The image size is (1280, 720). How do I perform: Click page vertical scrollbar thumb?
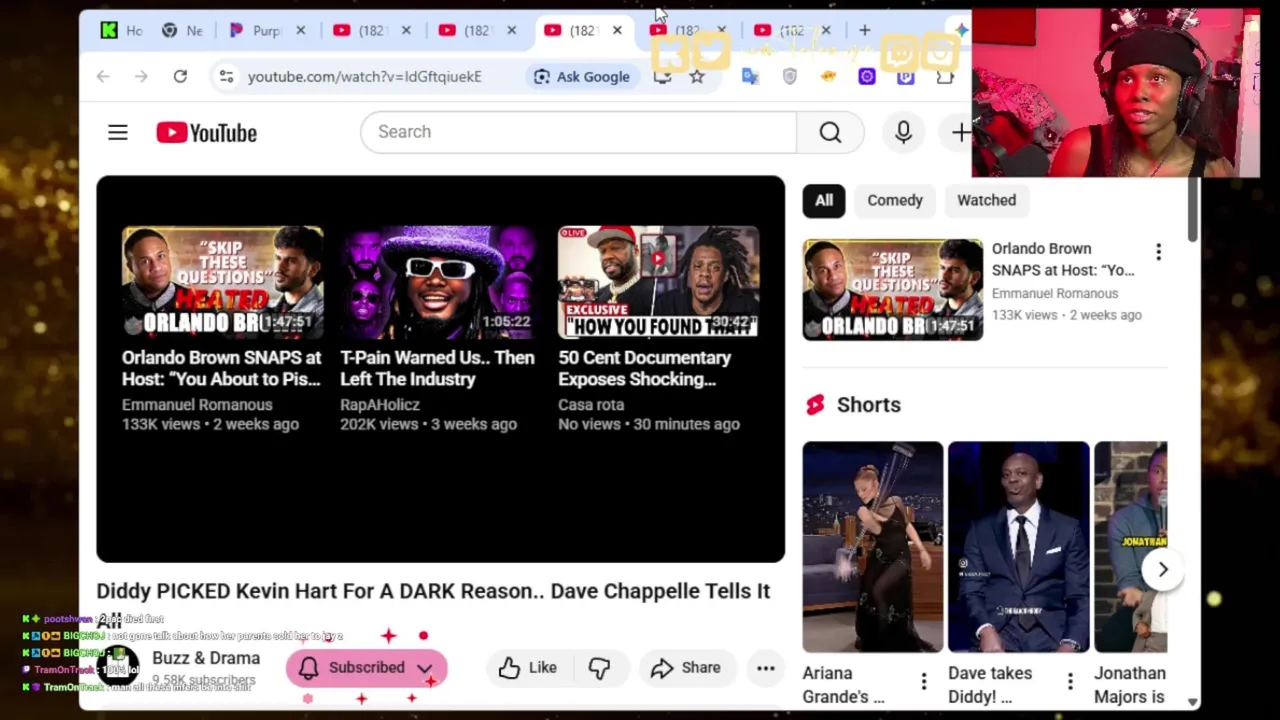pyautogui.click(x=1192, y=210)
